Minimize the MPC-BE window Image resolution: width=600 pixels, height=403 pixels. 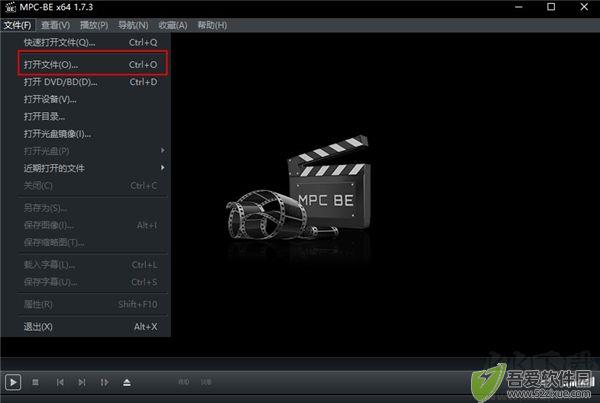[518, 7]
